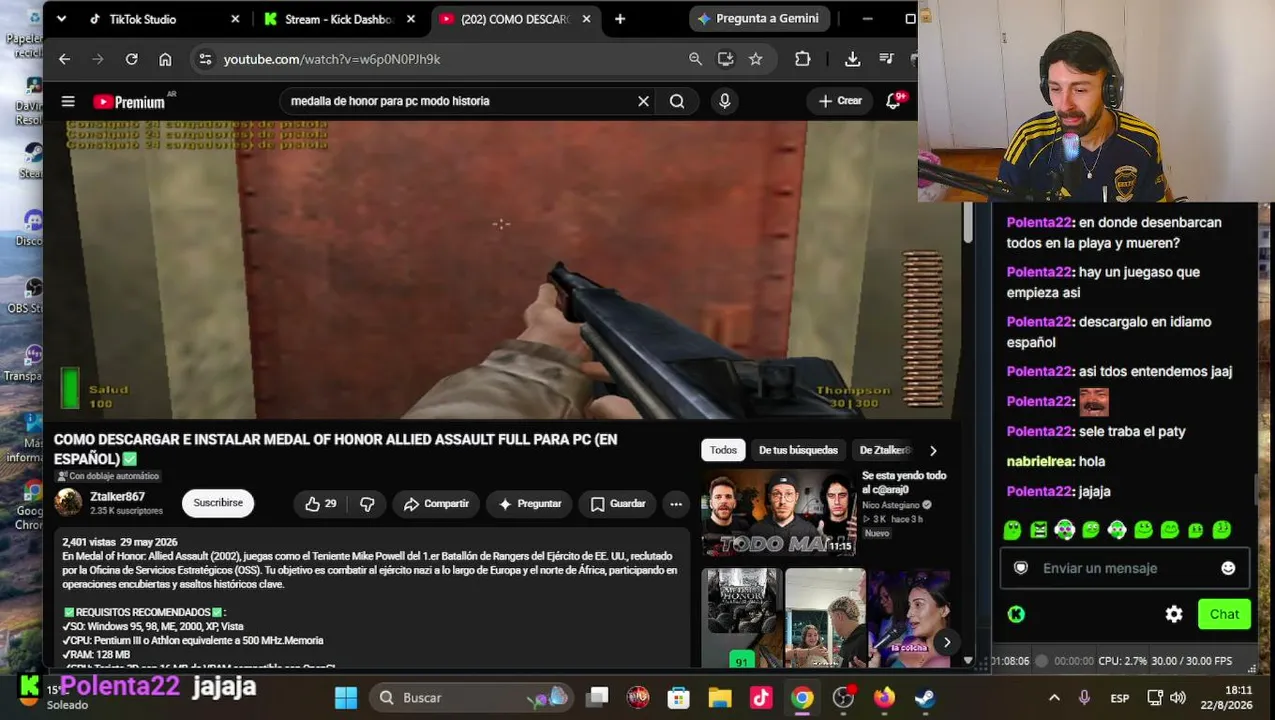
Task: Clear the YouTube search query
Action: tap(643, 101)
